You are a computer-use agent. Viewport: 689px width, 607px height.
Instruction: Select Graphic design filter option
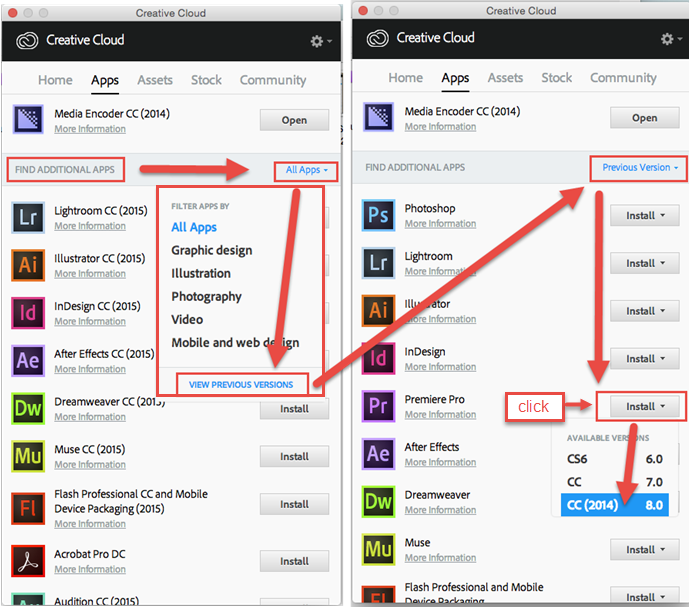coord(212,251)
